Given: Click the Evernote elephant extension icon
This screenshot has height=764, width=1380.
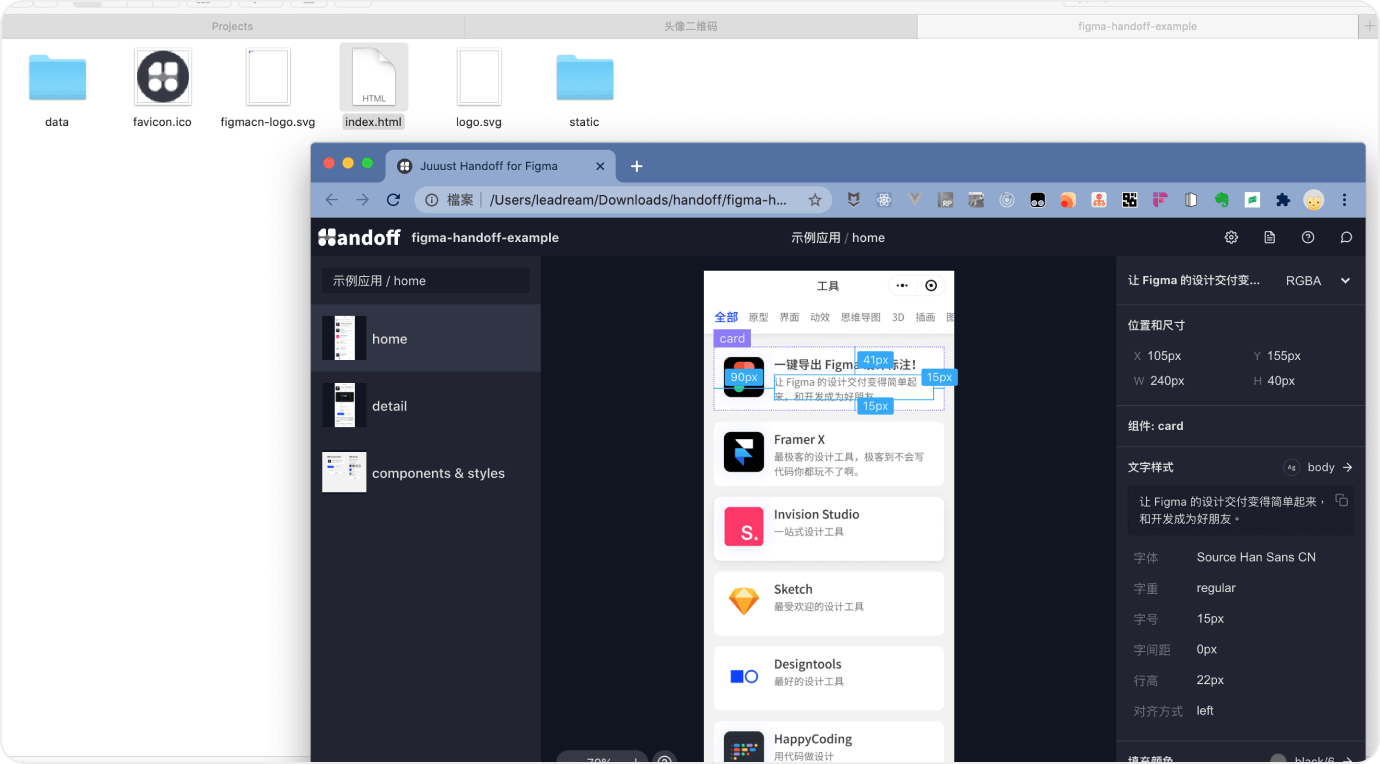Looking at the screenshot, I should pos(1221,200).
